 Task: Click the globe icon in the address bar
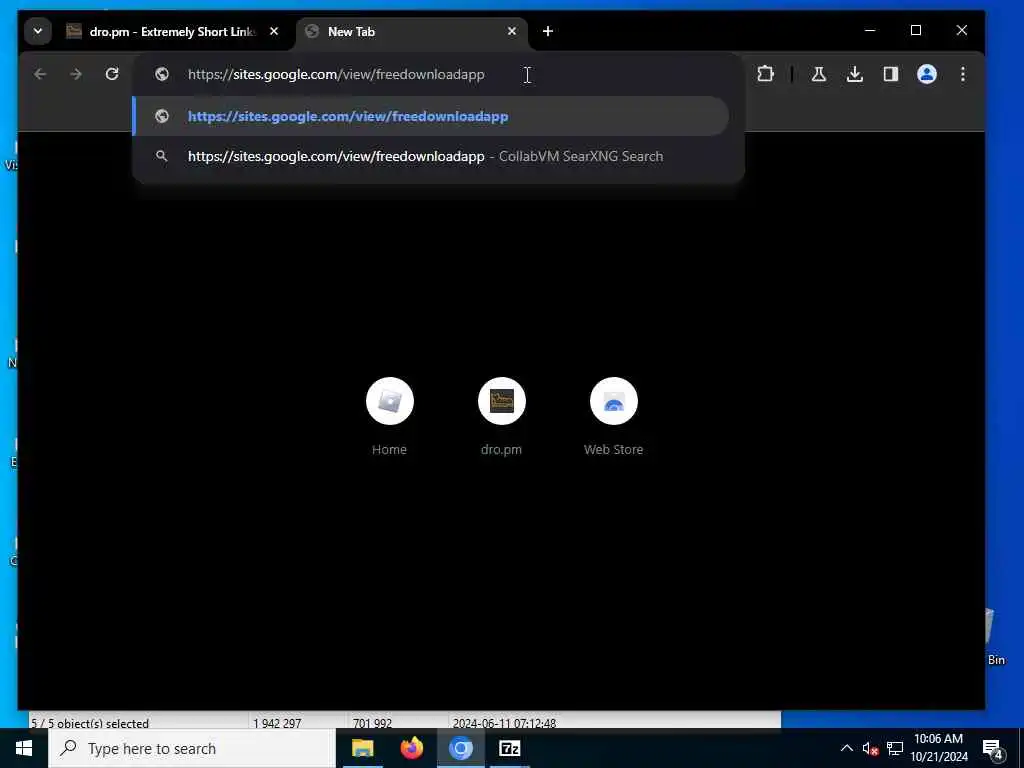point(162,74)
